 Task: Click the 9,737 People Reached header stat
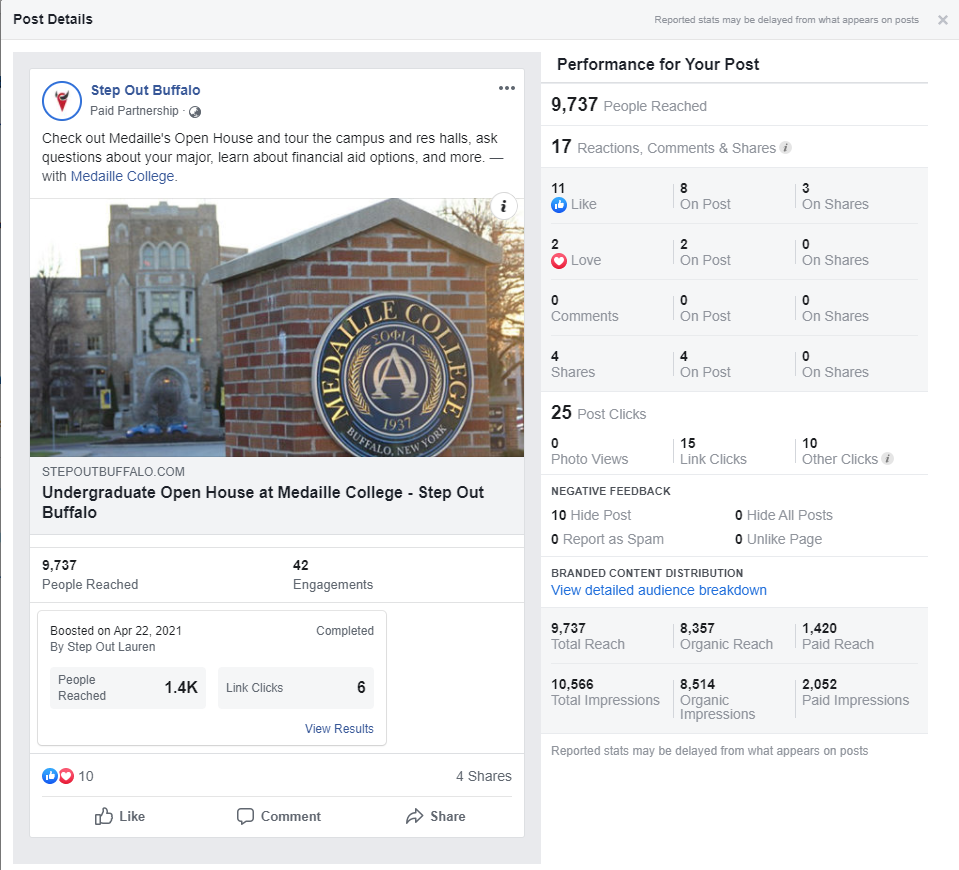629,105
